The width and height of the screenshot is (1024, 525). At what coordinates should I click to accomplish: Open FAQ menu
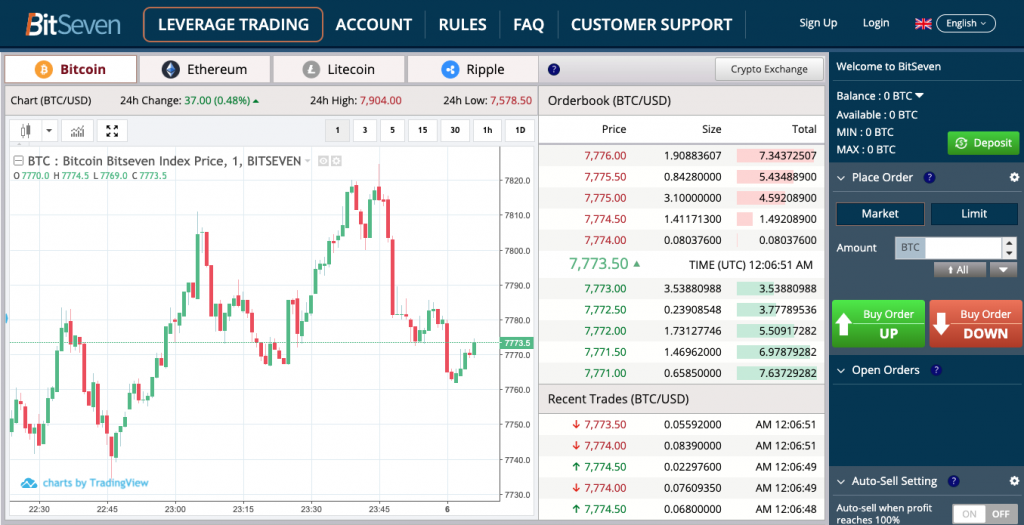528,25
